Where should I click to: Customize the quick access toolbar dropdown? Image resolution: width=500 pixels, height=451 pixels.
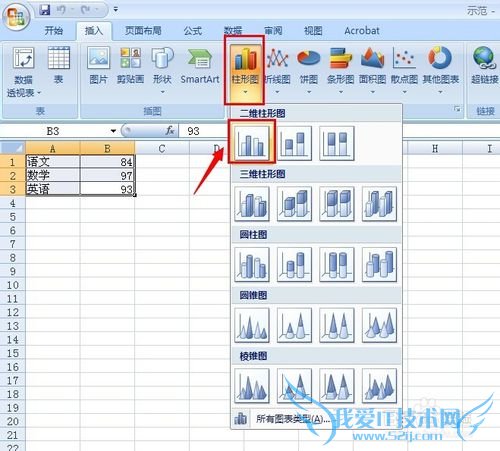116,10
